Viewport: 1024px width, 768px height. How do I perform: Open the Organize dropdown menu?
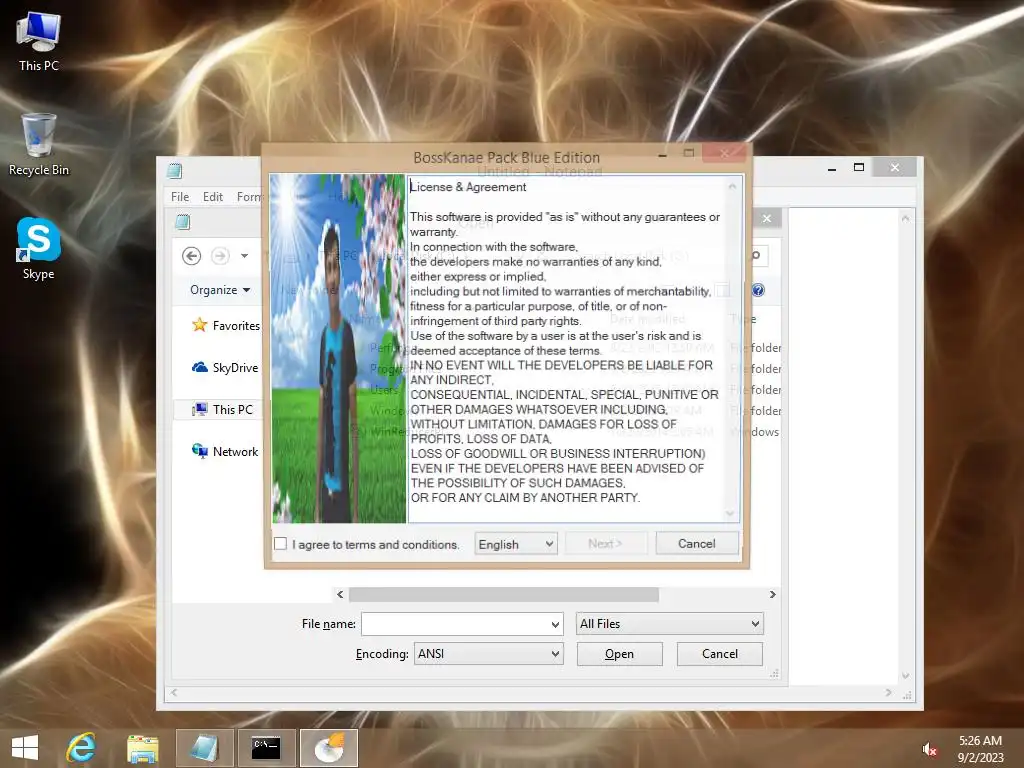coord(219,290)
